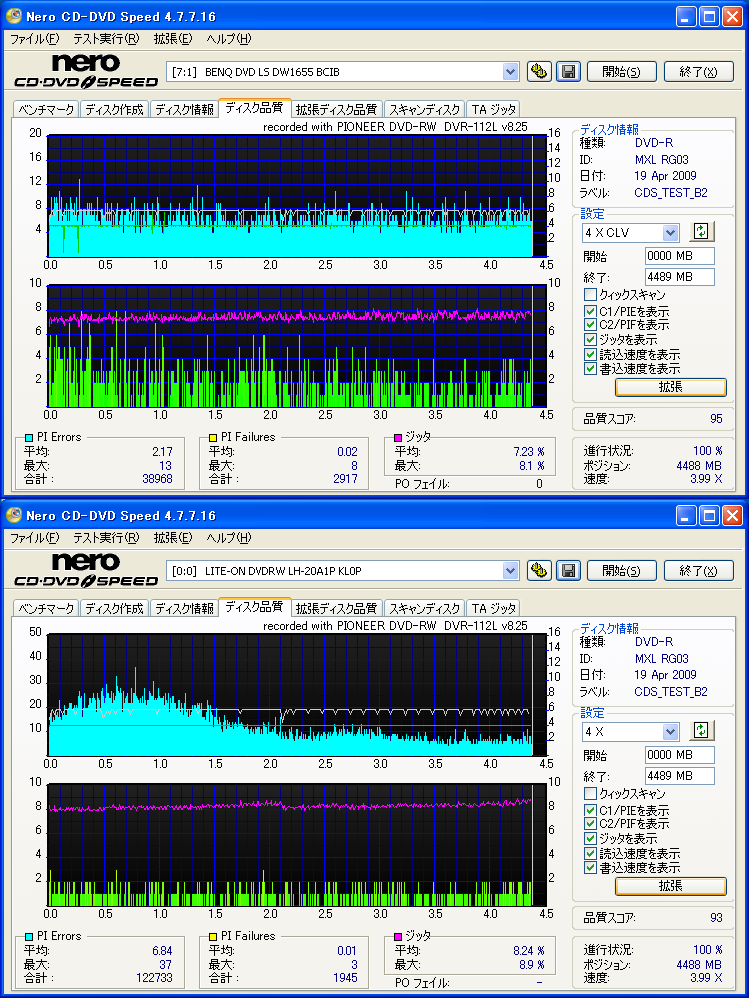
Task: Switch to ディスク作成 tab in BENQ window
Action: click(115, 109)
